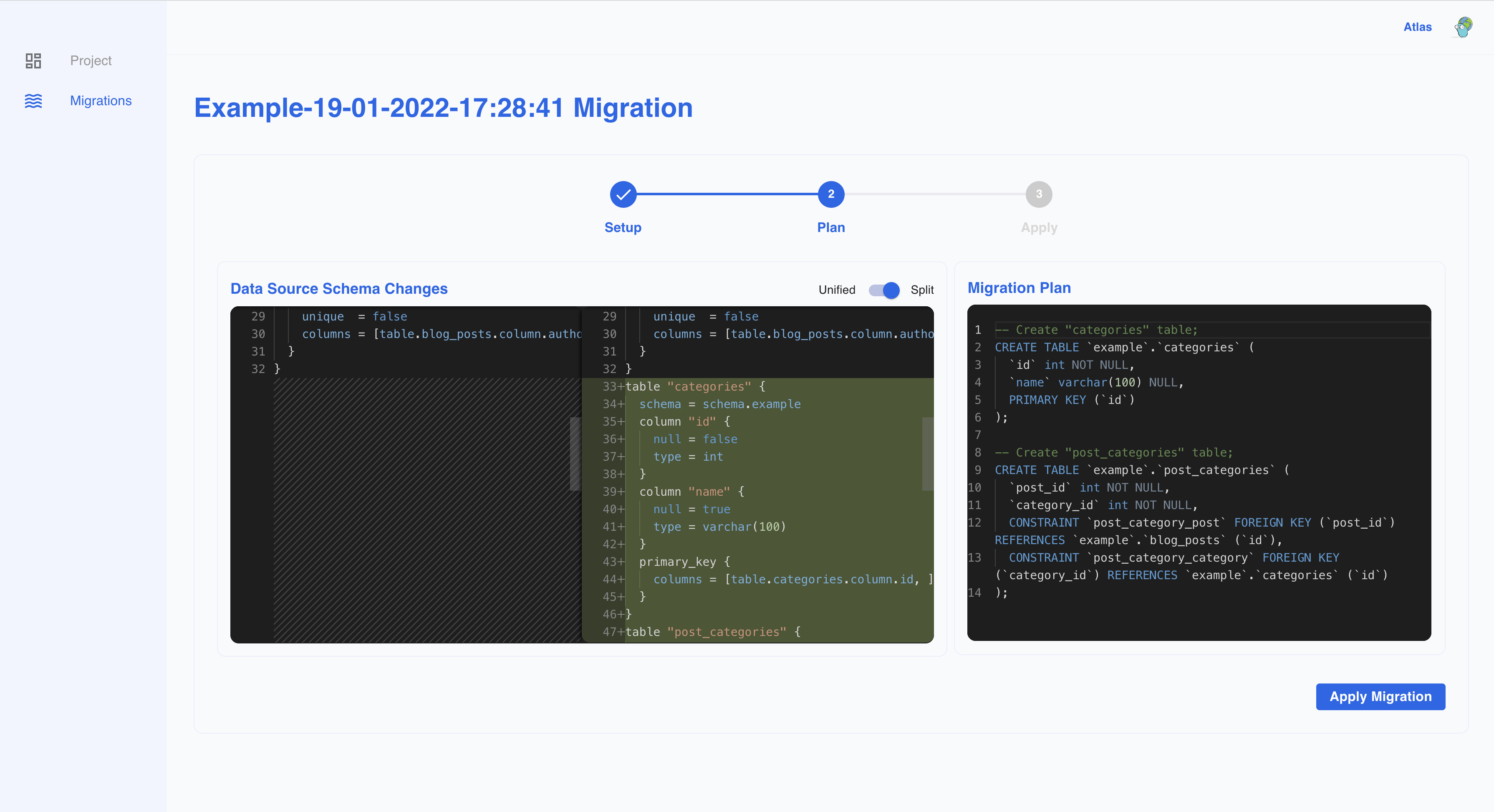Click the left diff pane scrollbar

pyautogui.click(x=575, y=454)
